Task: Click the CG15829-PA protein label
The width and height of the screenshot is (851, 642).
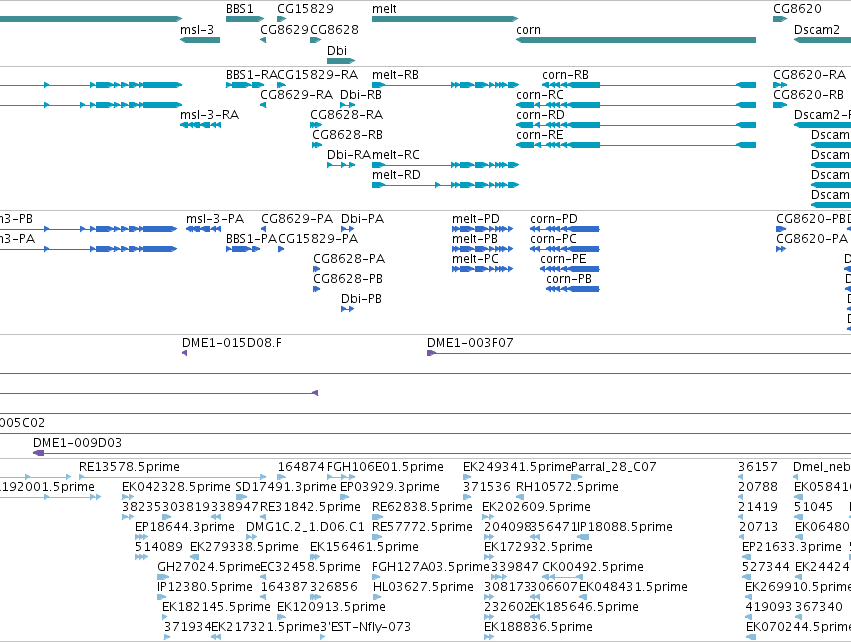Action: point(317,239)
